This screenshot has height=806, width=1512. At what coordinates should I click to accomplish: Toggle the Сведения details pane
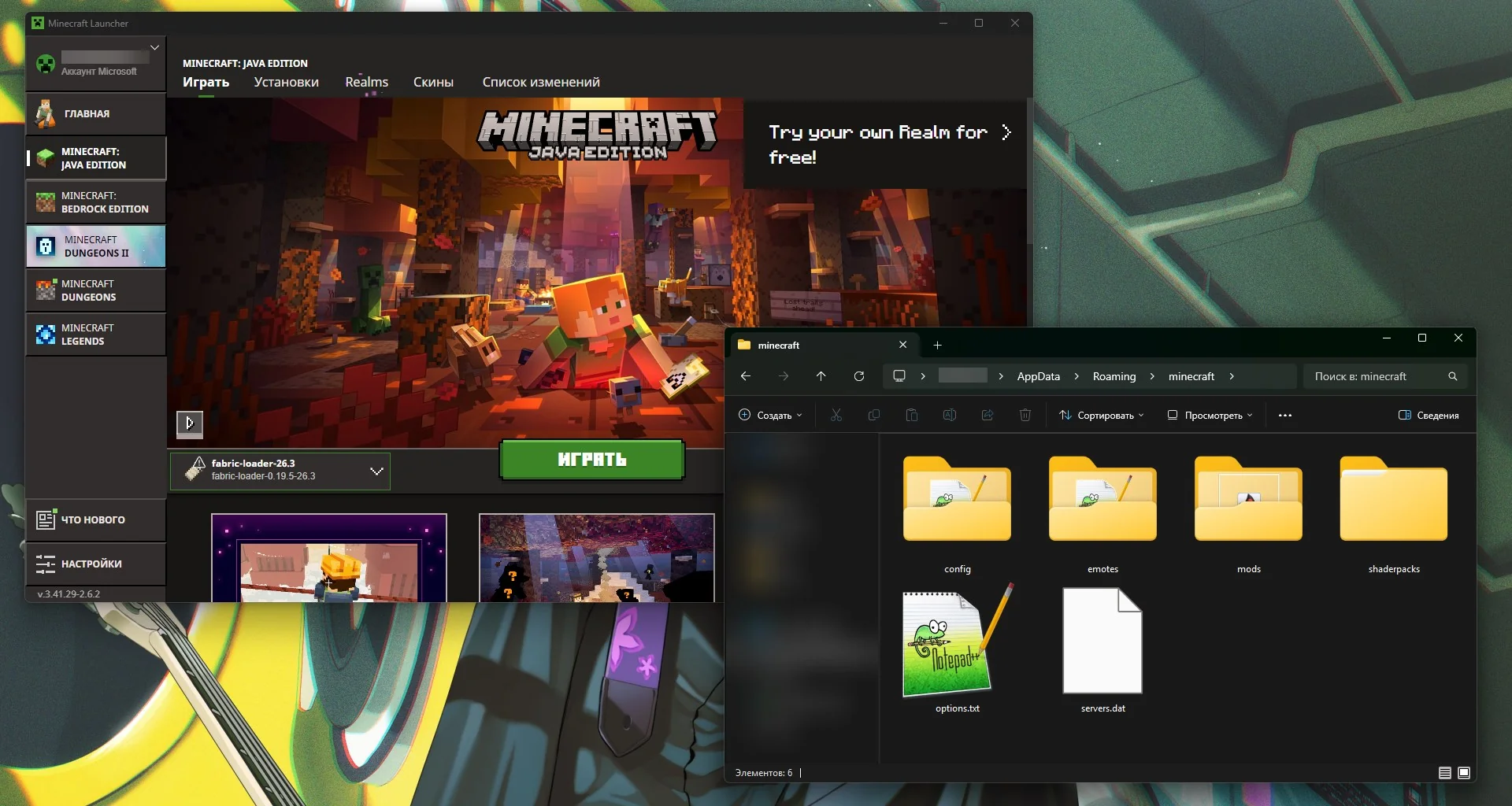coord(1429,415)
